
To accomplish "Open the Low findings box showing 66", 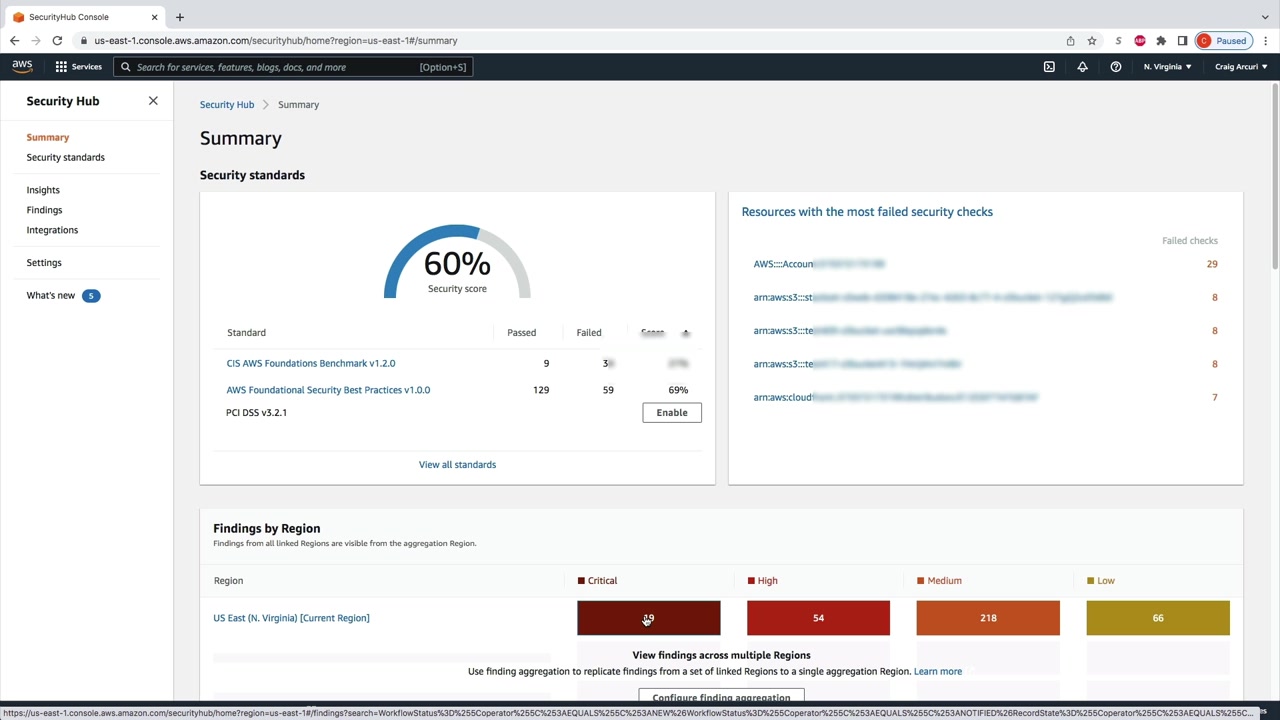I will pyautogui.click(x=1158, y=618).
